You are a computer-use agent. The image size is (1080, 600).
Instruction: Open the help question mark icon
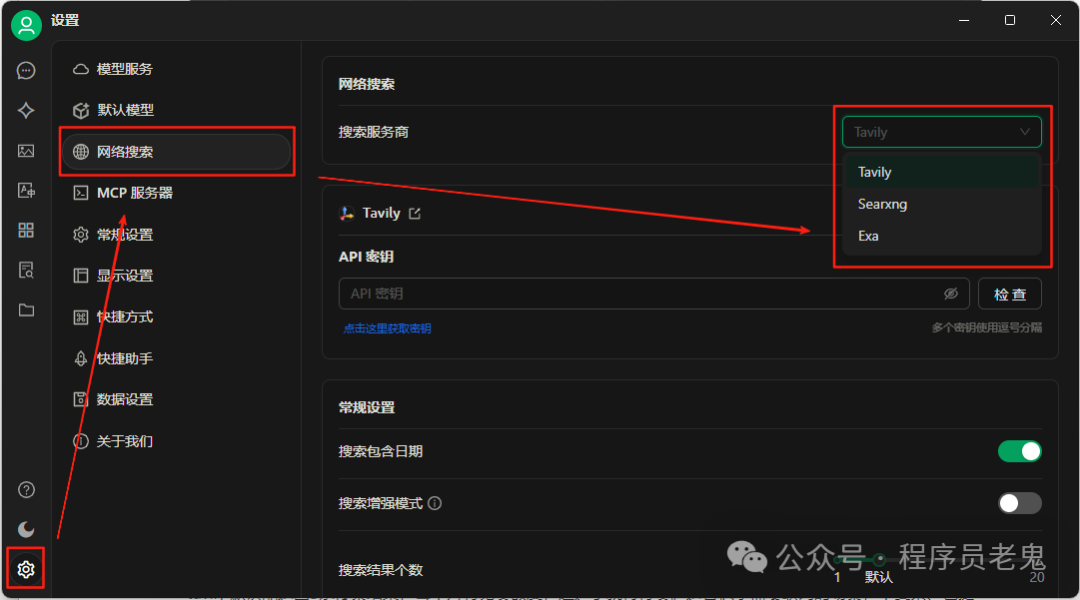(x=26, y=490)
